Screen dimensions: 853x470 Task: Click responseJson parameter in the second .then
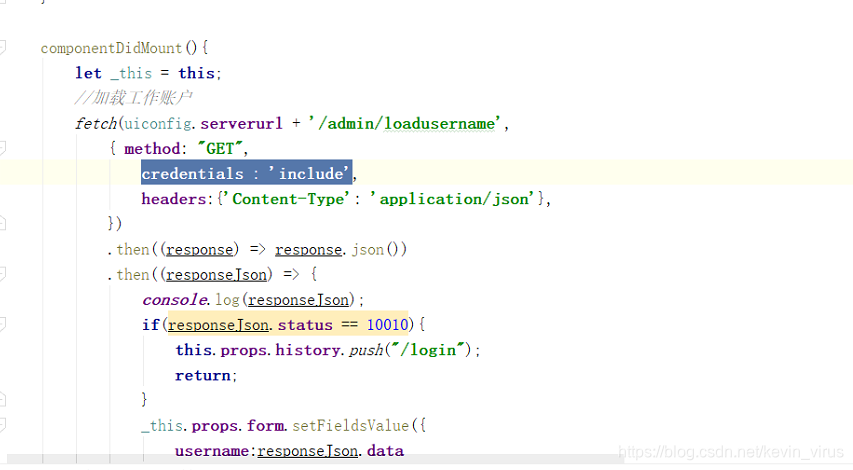pyautogui.click(x=217, y=275)
